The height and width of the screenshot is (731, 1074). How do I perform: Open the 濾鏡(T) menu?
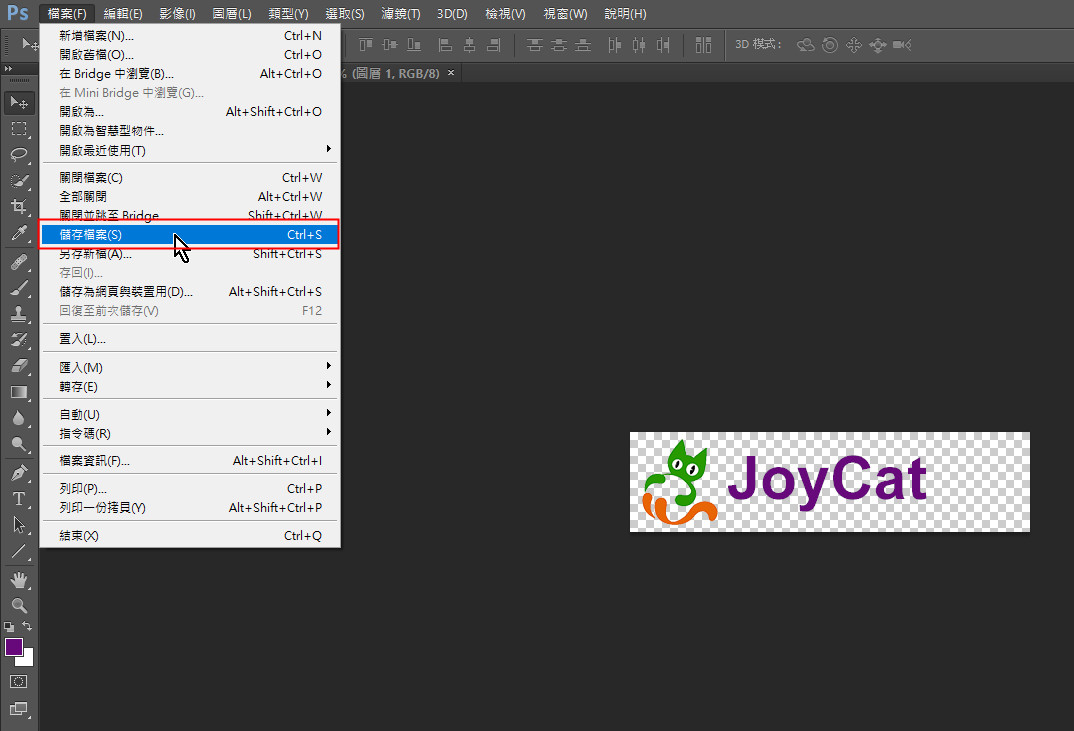[401, 14]
